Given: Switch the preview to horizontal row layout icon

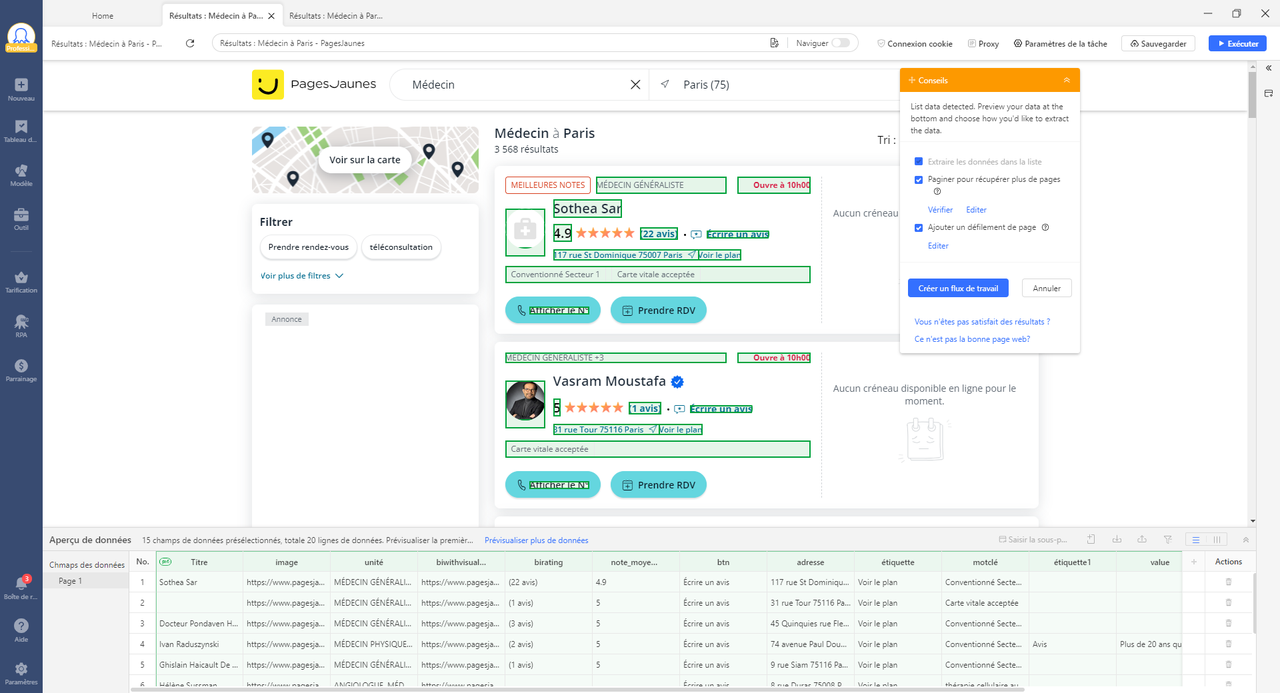Looking at the screenshot, I should coord(1196,540).
